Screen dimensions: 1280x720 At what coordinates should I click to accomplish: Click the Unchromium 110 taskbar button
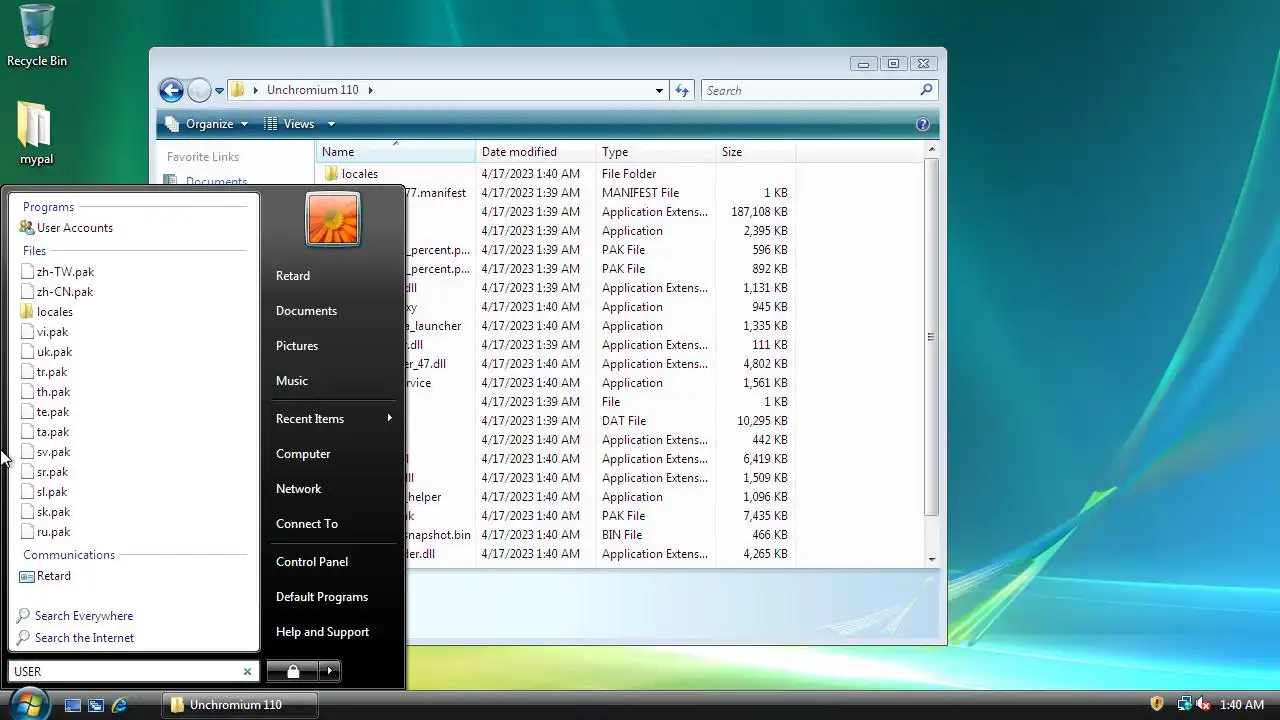click(x=240, y=705)
